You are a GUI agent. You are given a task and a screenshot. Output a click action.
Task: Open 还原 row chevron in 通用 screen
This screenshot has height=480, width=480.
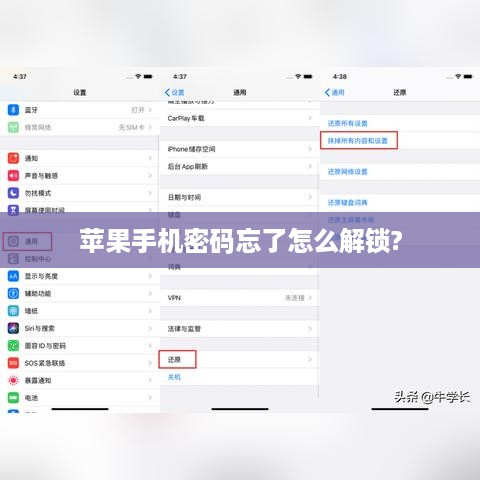tap(310, 359)
